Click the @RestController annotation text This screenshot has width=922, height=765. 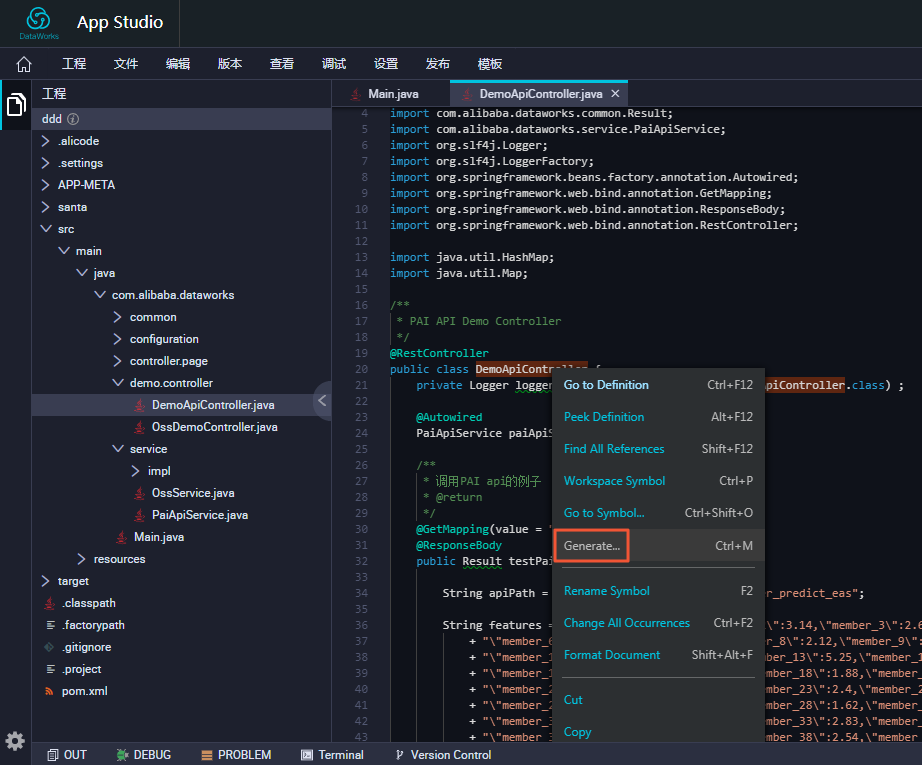(x=439, y=353)
